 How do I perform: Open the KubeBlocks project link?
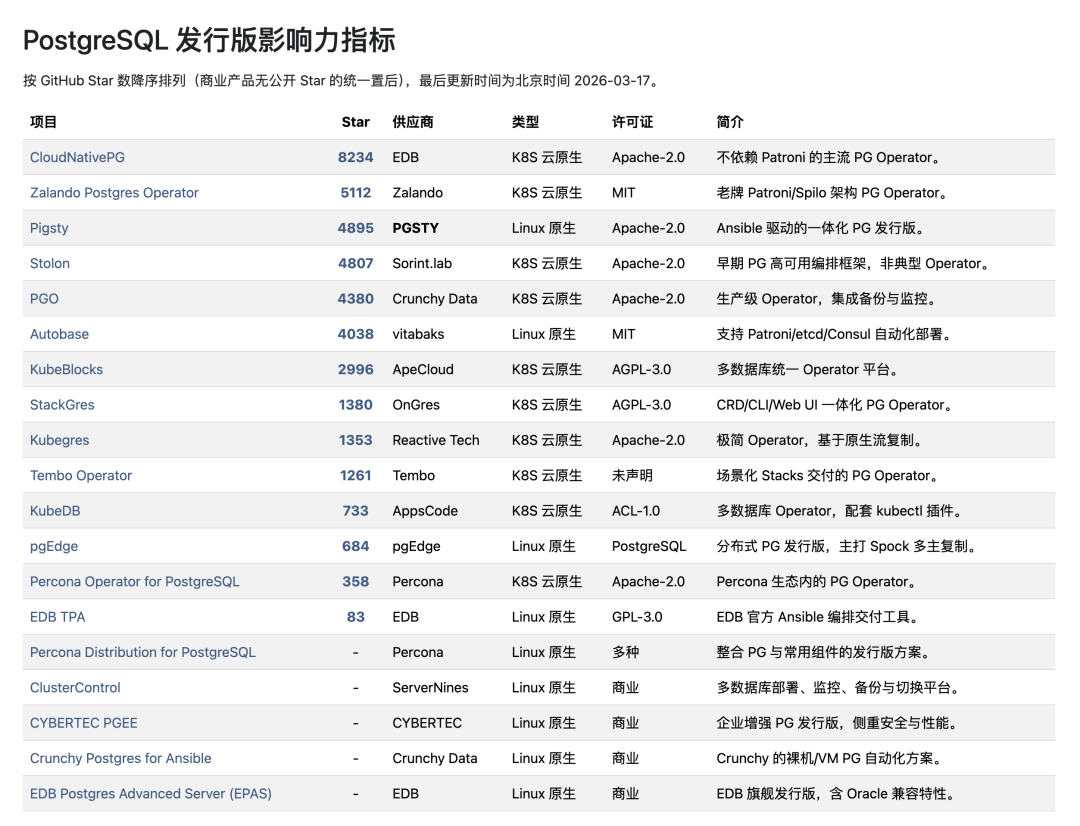[x=65, y=369]
